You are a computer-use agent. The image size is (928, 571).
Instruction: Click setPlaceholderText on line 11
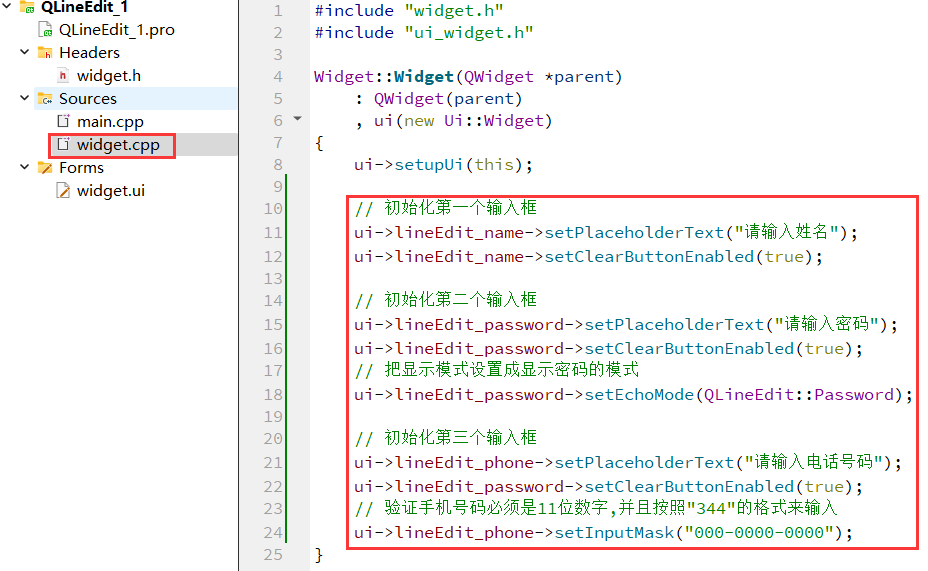coord(634,232)
